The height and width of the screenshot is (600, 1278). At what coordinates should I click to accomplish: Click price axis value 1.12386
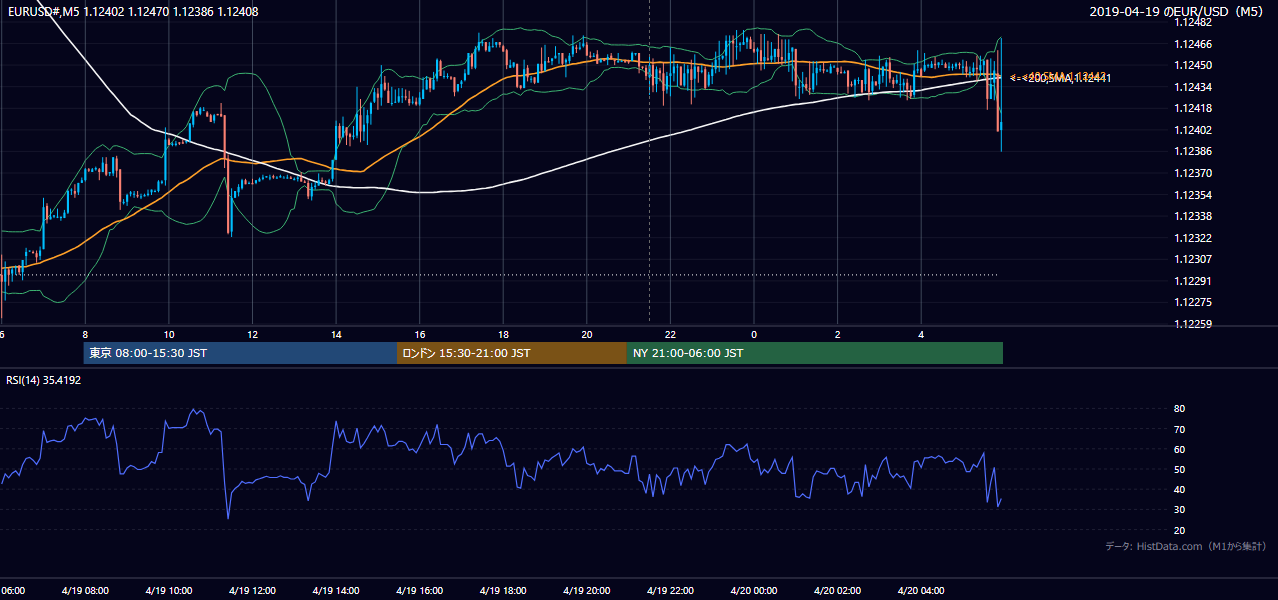[x=1194, y=151]
